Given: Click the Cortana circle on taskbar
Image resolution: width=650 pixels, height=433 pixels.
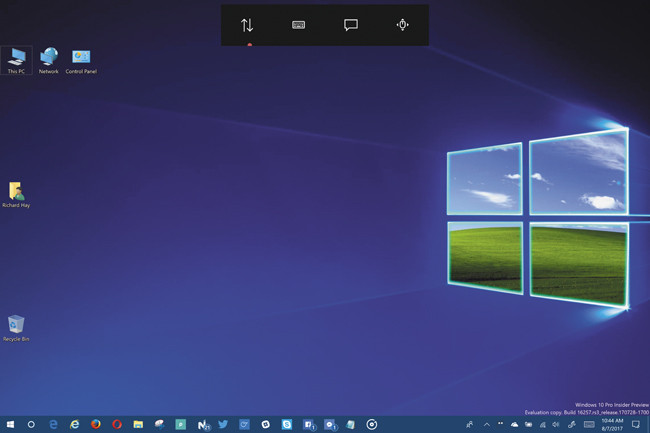Looking at the screenshot, I should (x=32, y=424).
